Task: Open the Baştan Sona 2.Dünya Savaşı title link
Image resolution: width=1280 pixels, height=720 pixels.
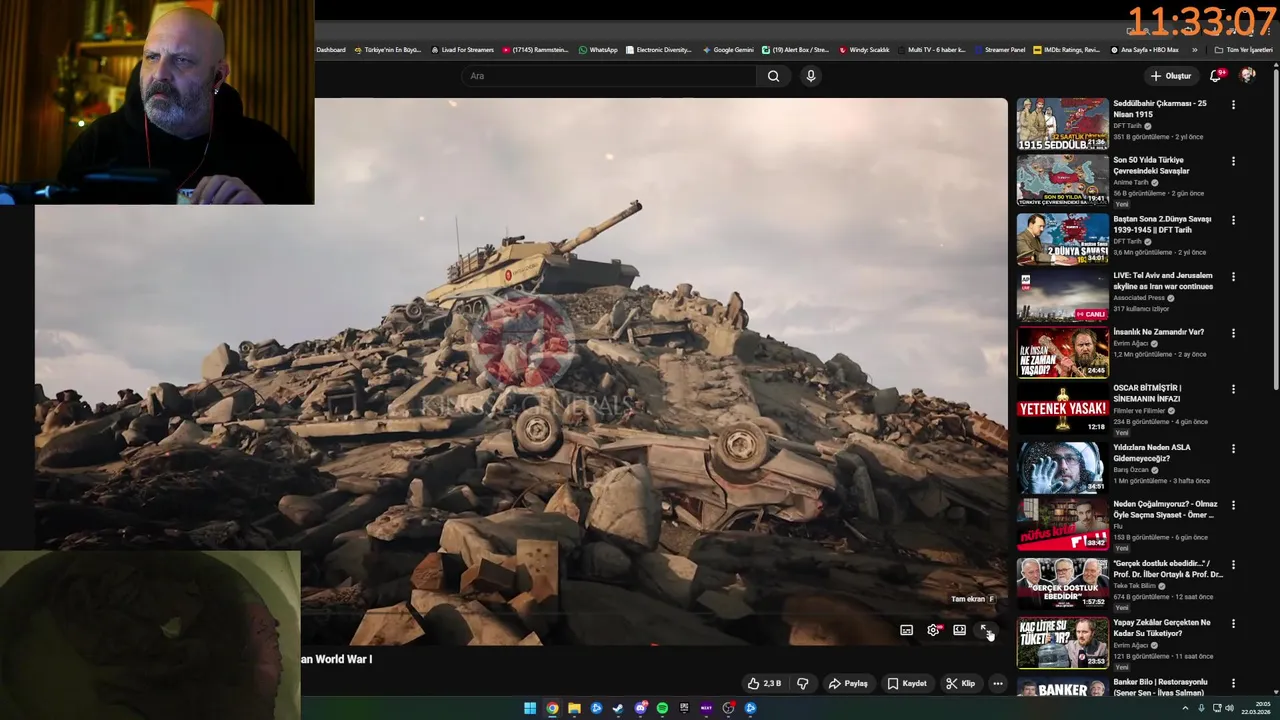Action: click(x=1162, y=224)
